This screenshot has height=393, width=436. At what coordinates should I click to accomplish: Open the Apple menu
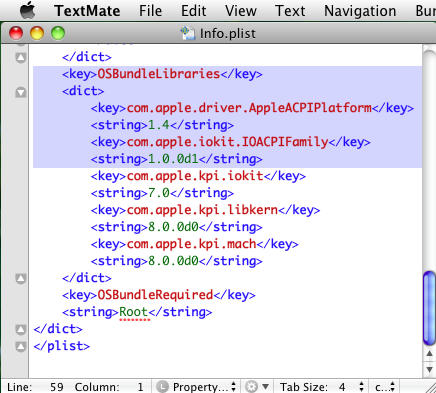[27, 11]
